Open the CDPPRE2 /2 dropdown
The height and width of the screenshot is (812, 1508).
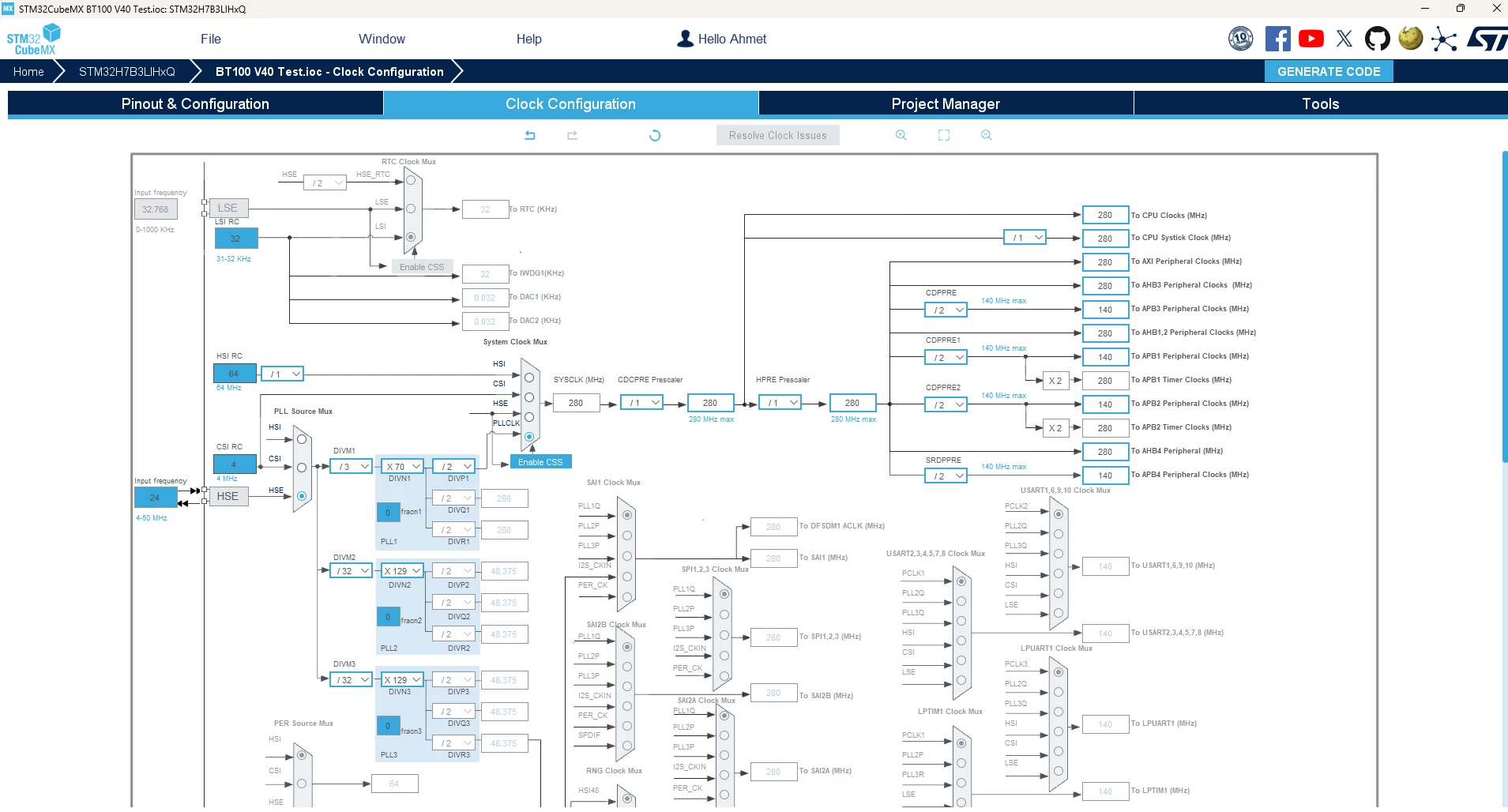tap(946, 405)
